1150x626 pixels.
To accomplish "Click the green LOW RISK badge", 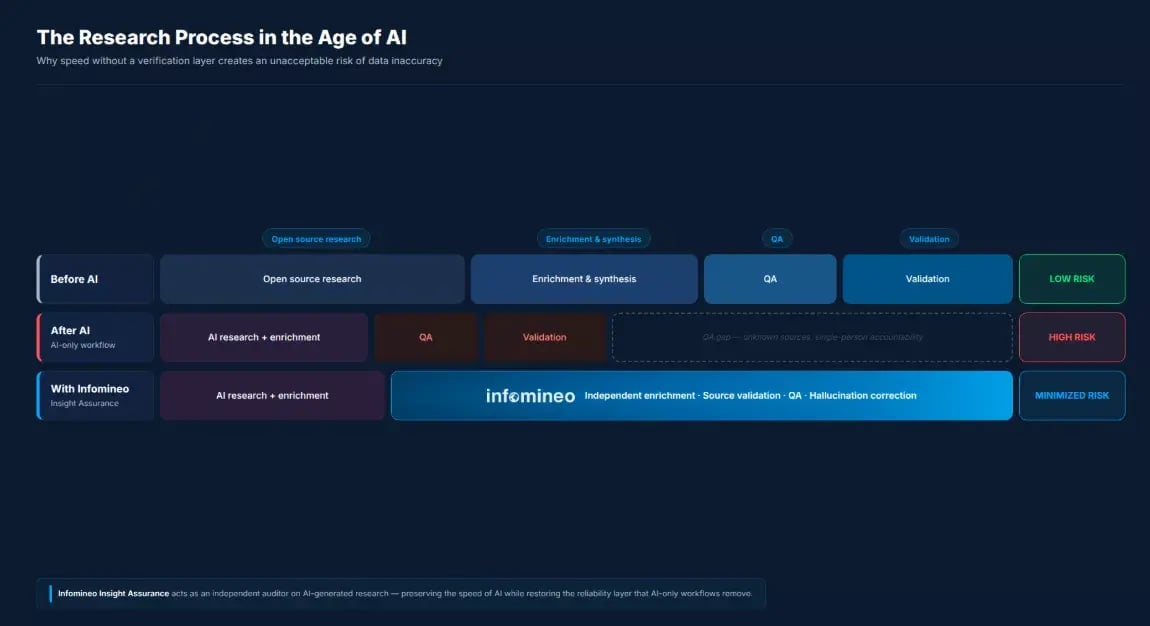I will point(1072,279).
